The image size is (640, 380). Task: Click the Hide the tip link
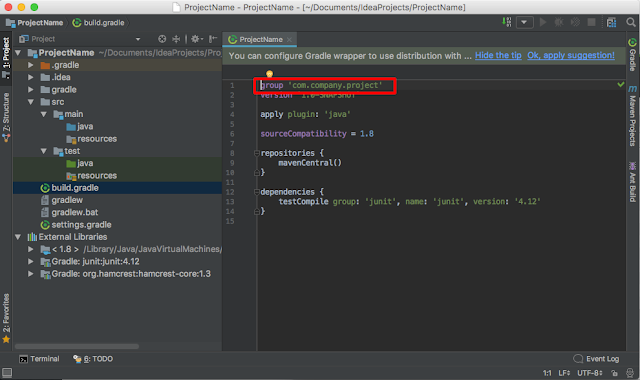coord(498,56)
